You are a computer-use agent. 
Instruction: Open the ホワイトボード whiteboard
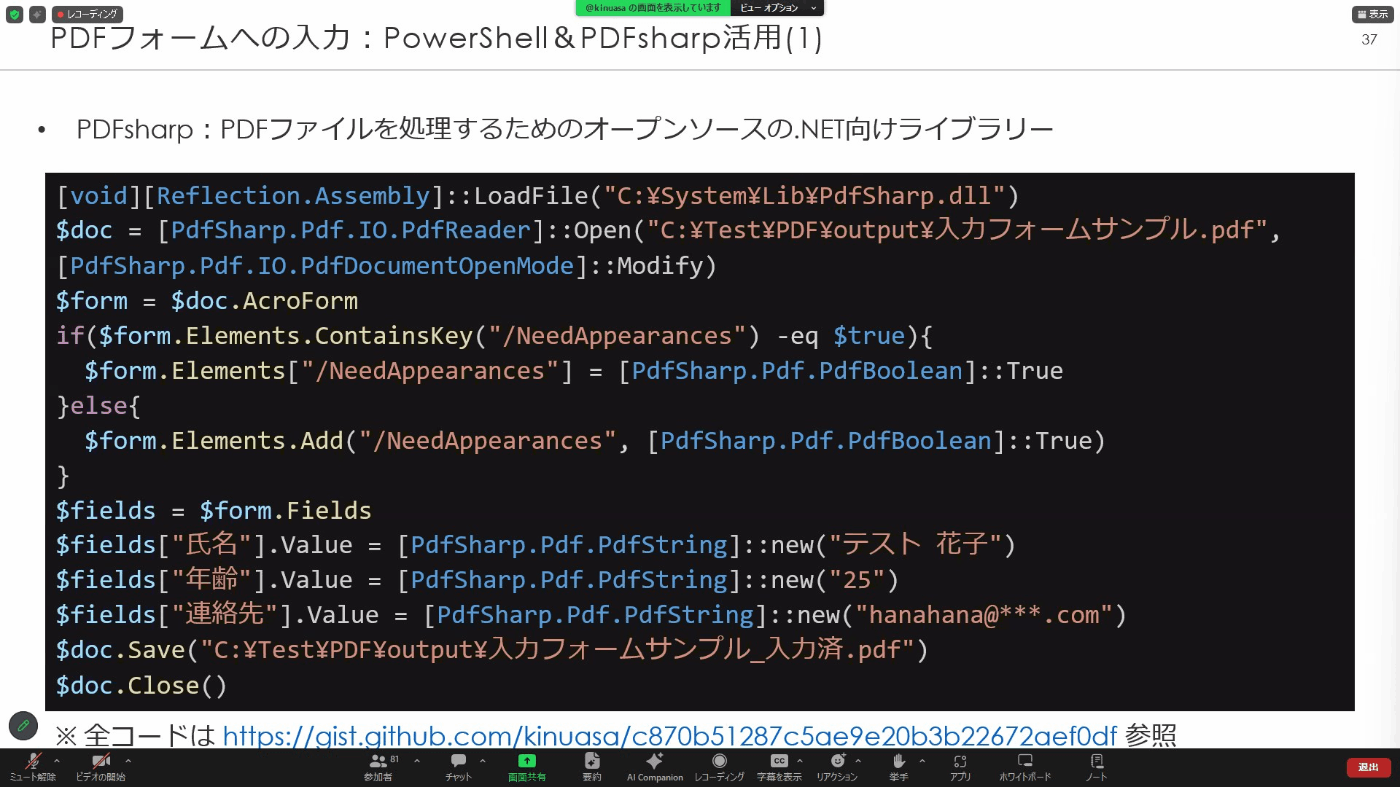[1025, 767]
